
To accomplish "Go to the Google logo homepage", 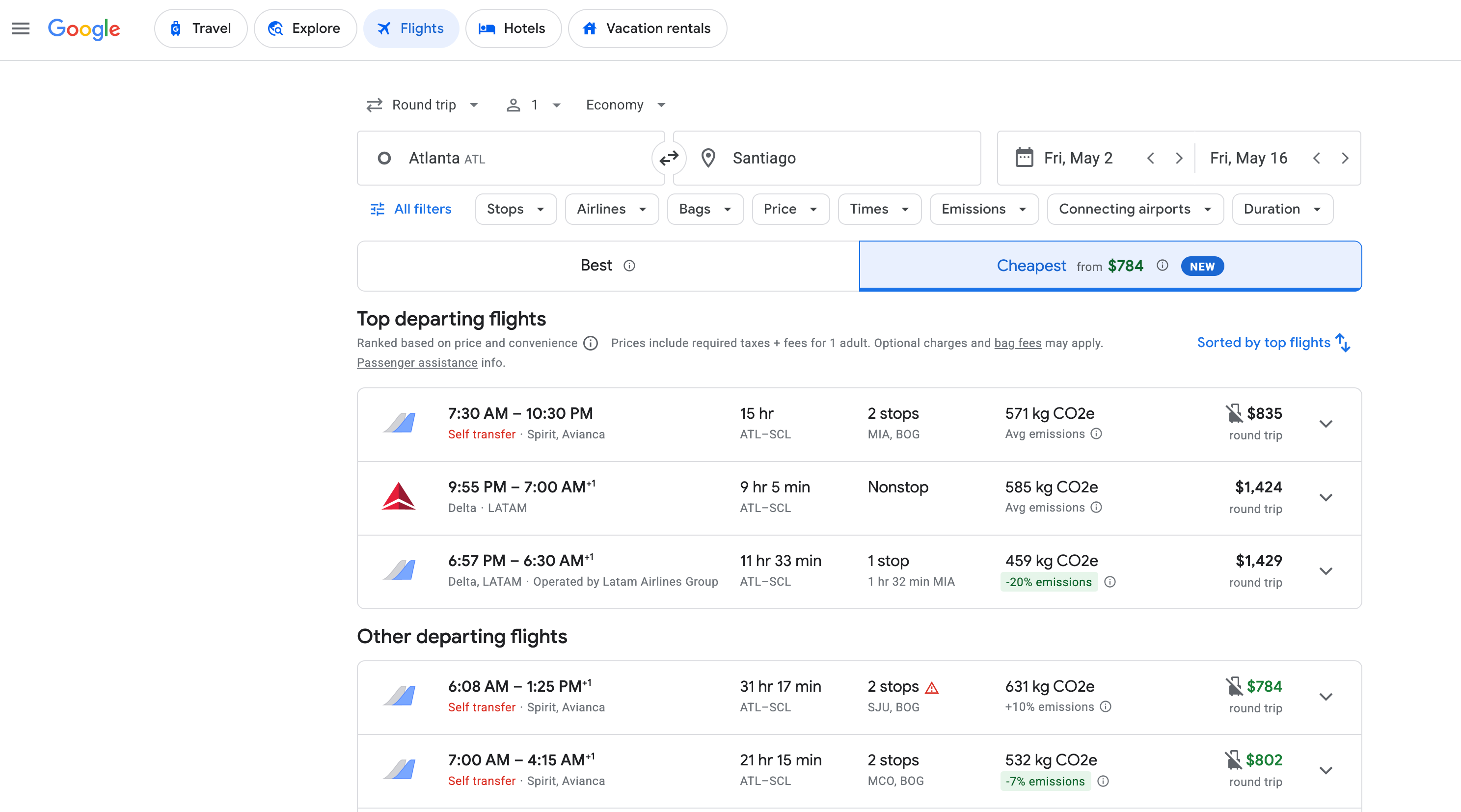I will (x=84, y=28).
